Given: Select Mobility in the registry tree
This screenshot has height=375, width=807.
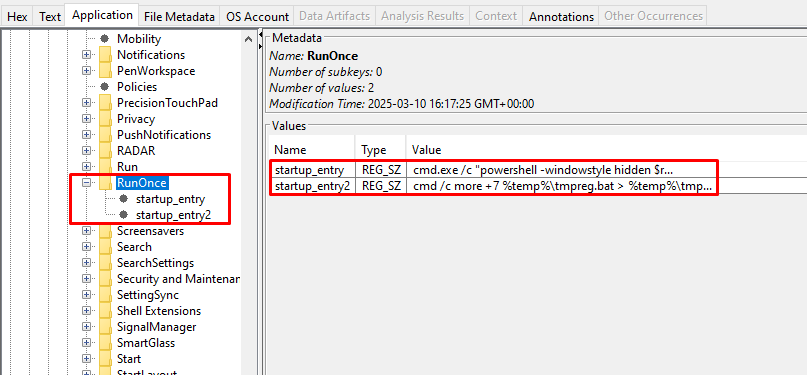Looking at the screenshot, I should [x=139, y=39].
